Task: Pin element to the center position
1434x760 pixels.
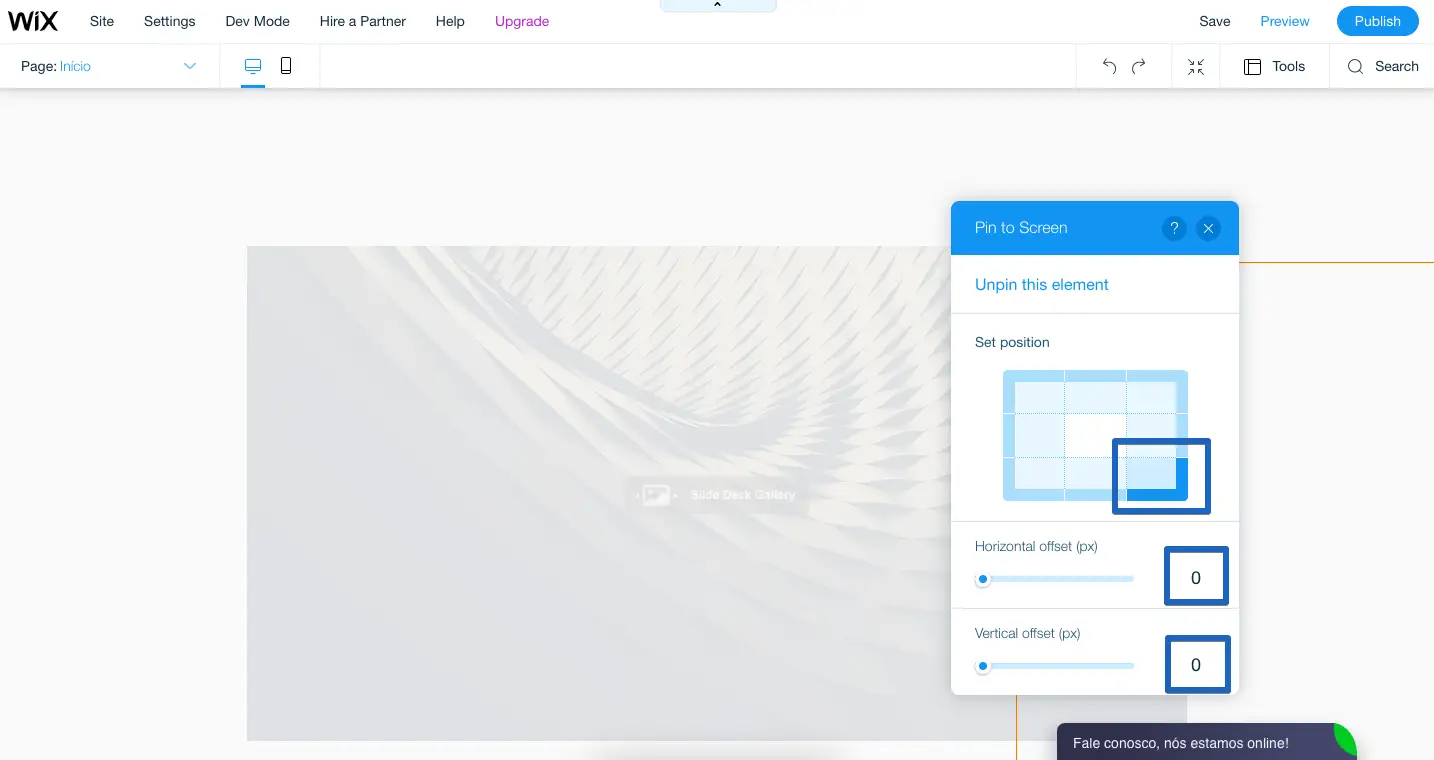Action: pyautogui.click(x=1095, y=435)
